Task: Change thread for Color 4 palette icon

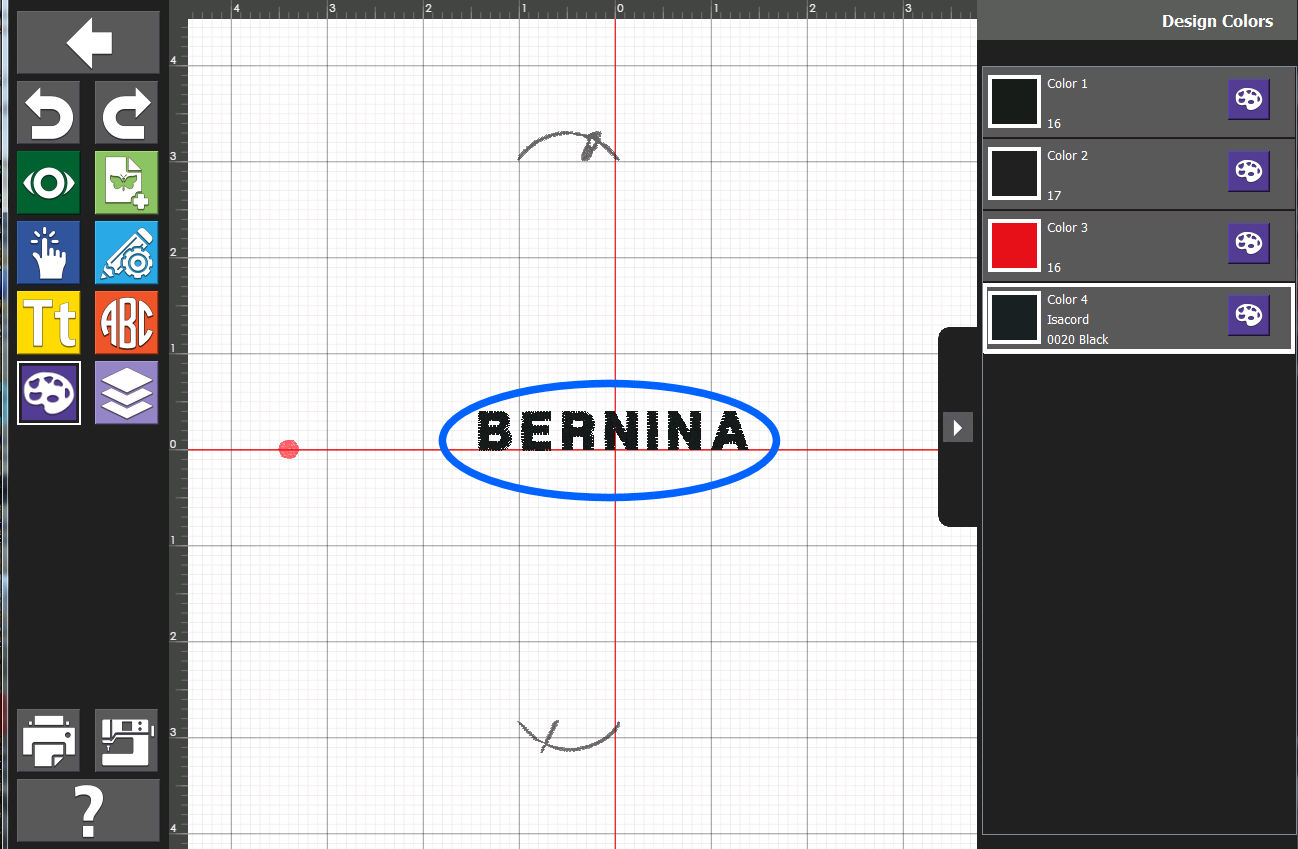Action: click(x=1248, y=315)
